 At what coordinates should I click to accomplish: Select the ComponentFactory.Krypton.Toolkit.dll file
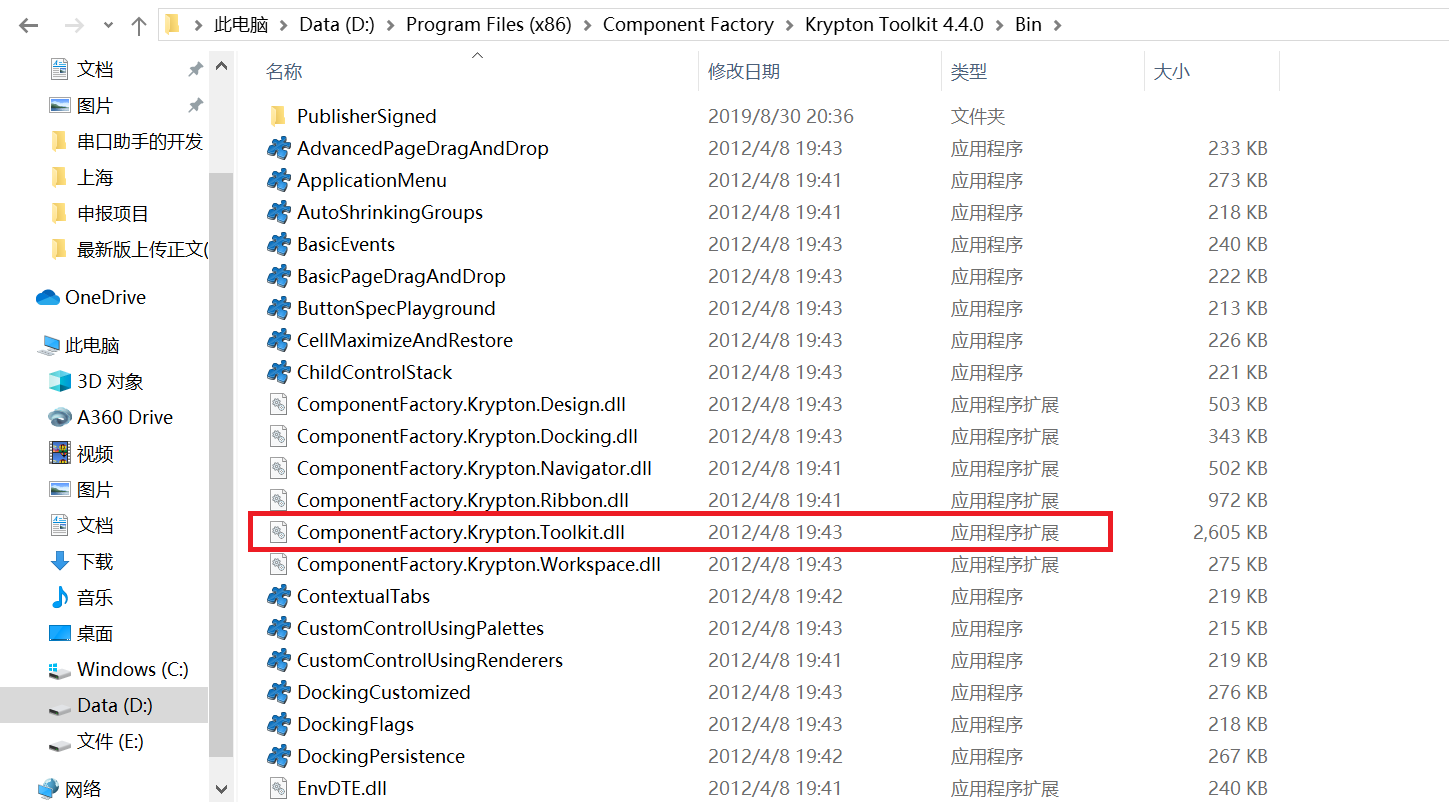[x=460, y=531]
